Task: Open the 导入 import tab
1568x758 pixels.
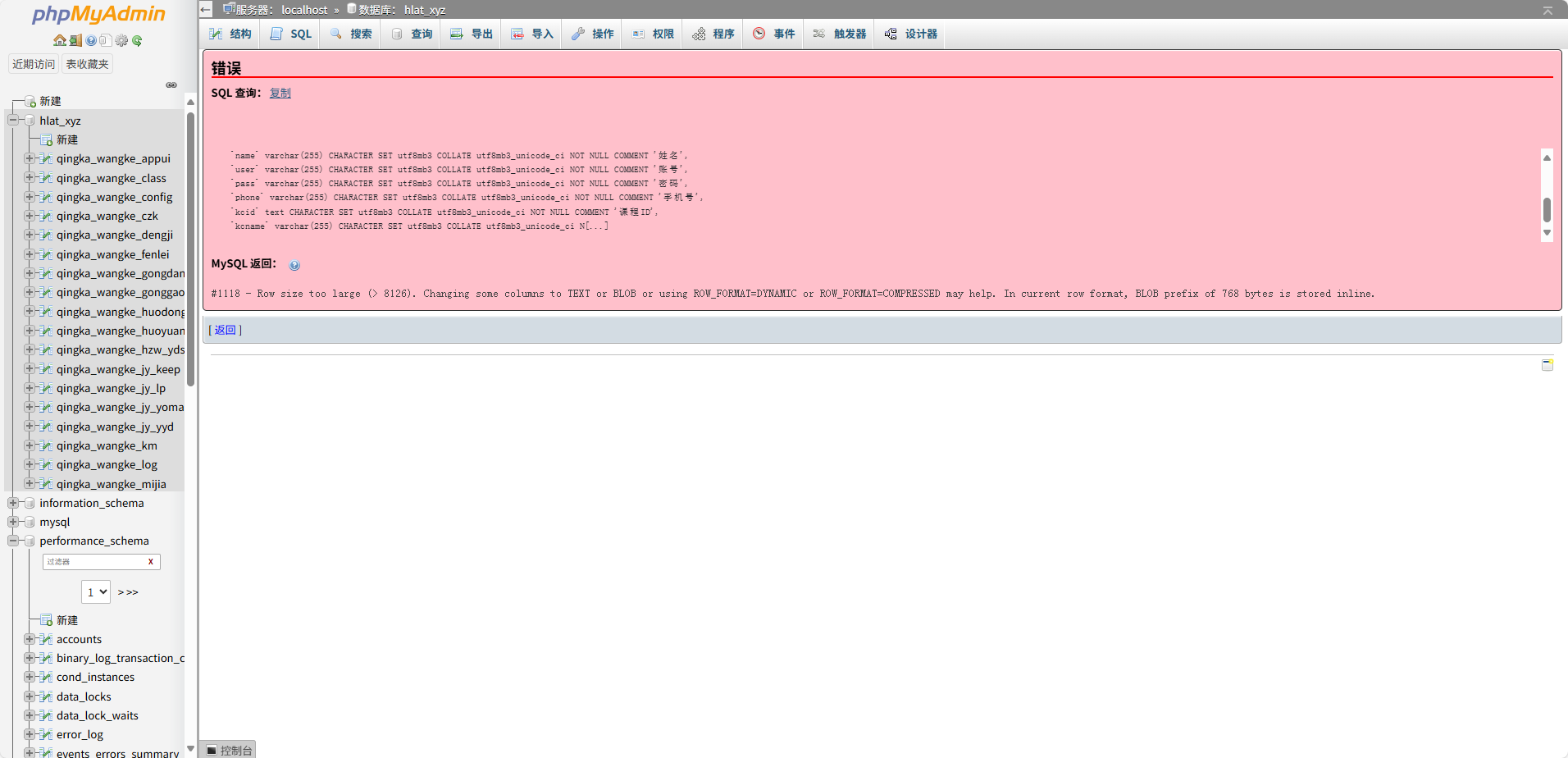Action: coord(532,34)
